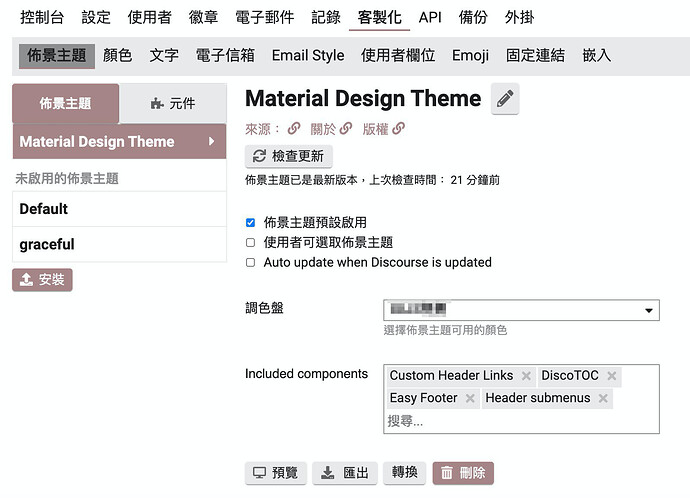Viewport: 690px width, 498px height.
Task: Open the 來源 source link icon
Action: (294, 129)
